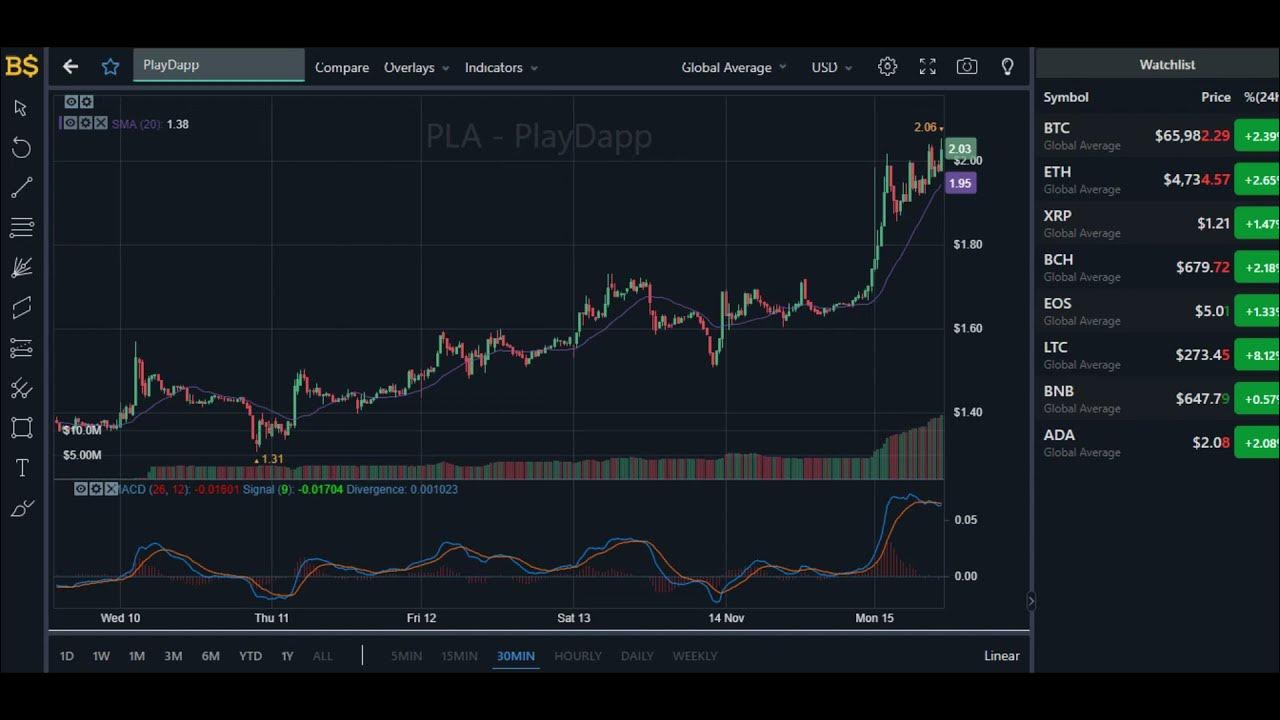Switch to WEEKLY interval
Image resolution: width=1280 pixels, height=720 pixels.
click(x=695, y=656)
